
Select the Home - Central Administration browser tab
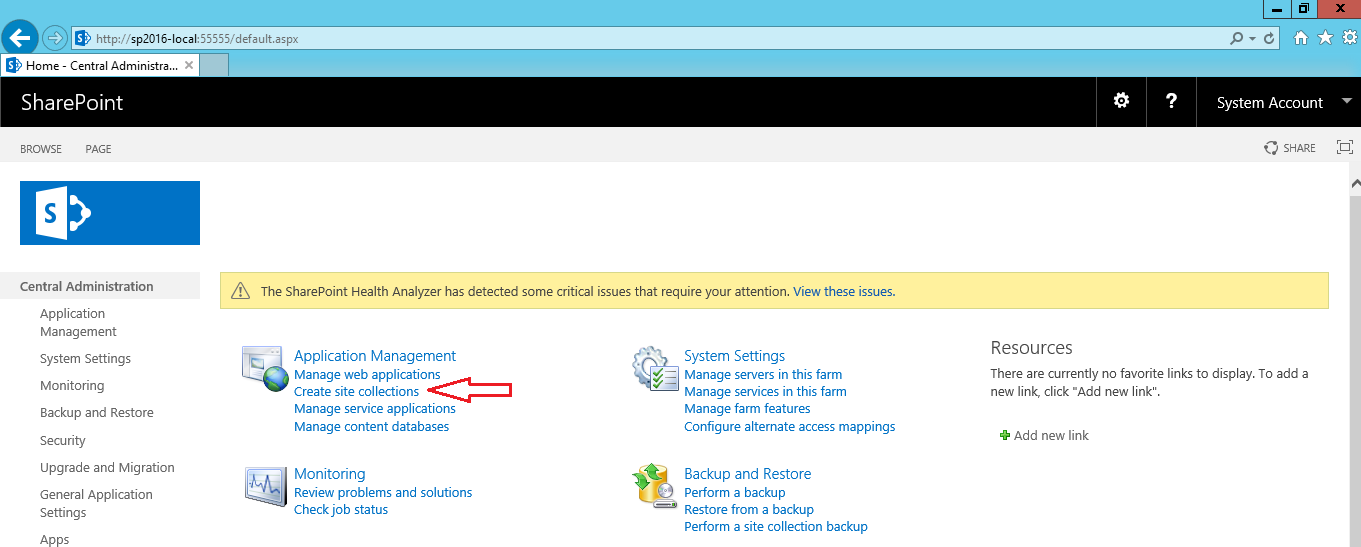click(100, 65)
